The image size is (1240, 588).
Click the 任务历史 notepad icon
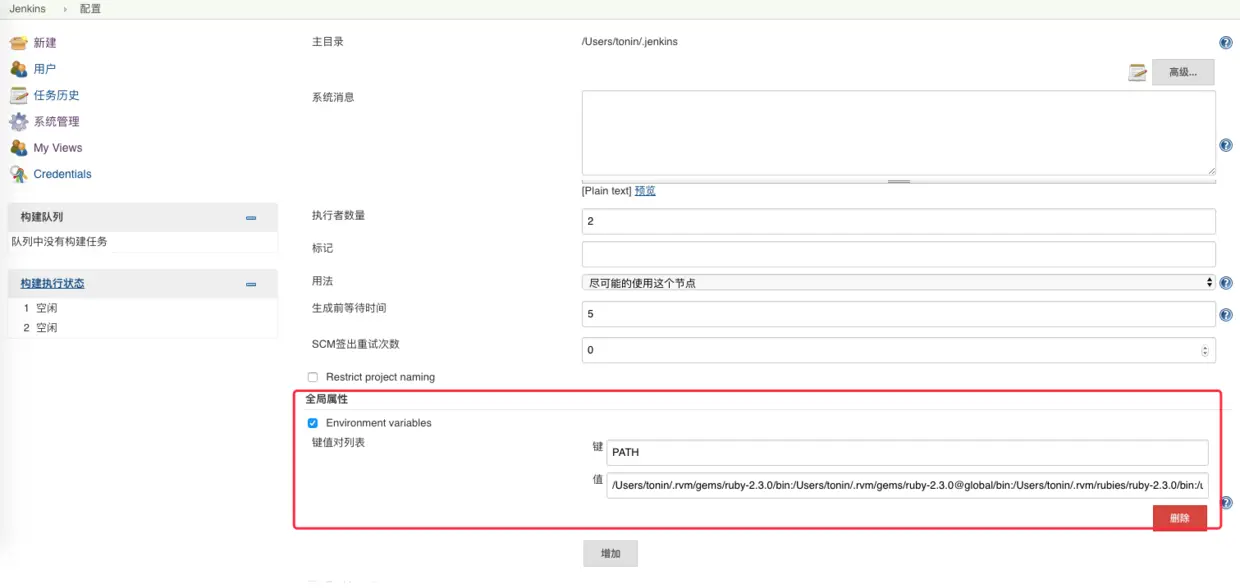[18, 95]
